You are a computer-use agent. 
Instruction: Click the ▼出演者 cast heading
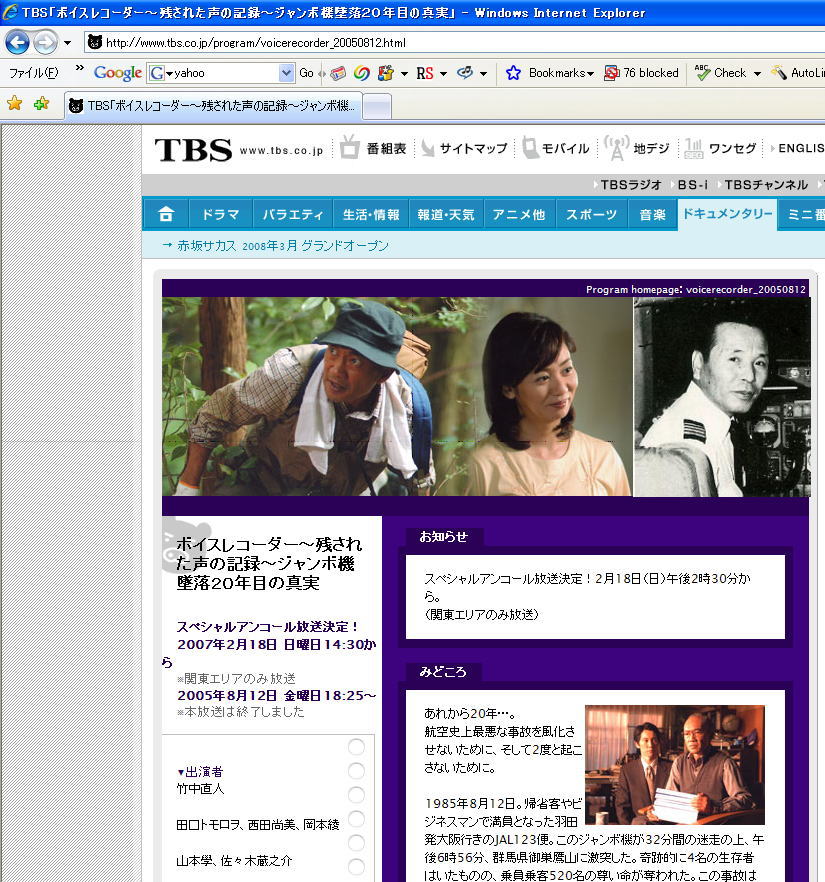pos(200,772)
